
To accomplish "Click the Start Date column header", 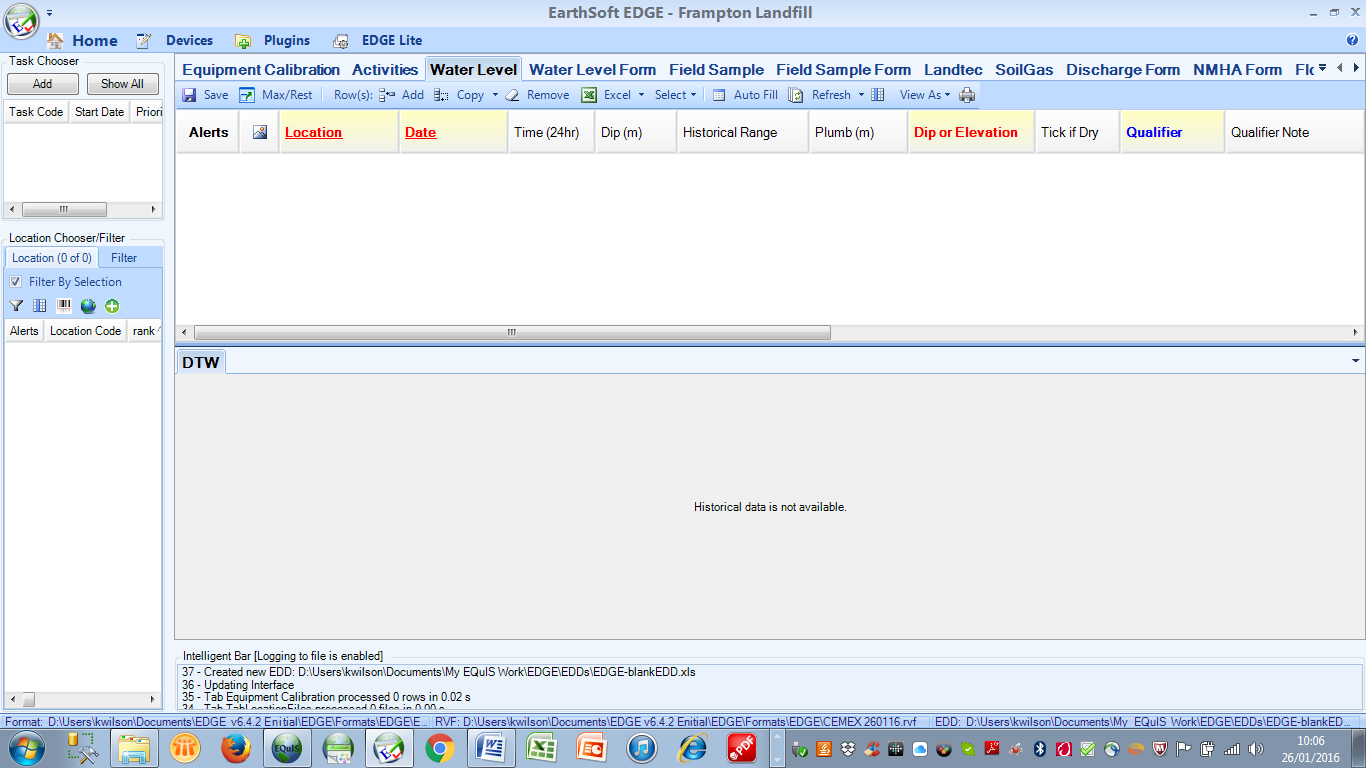I will 100,112.
